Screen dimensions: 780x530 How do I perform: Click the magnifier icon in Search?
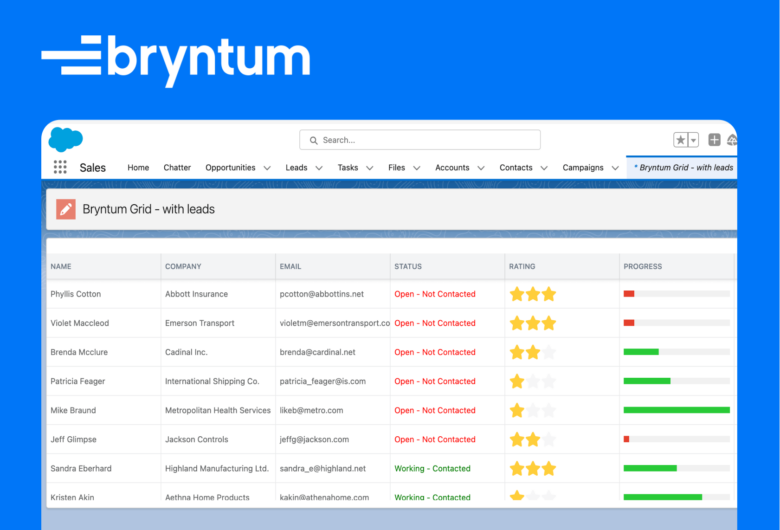[x=313, y=140]
